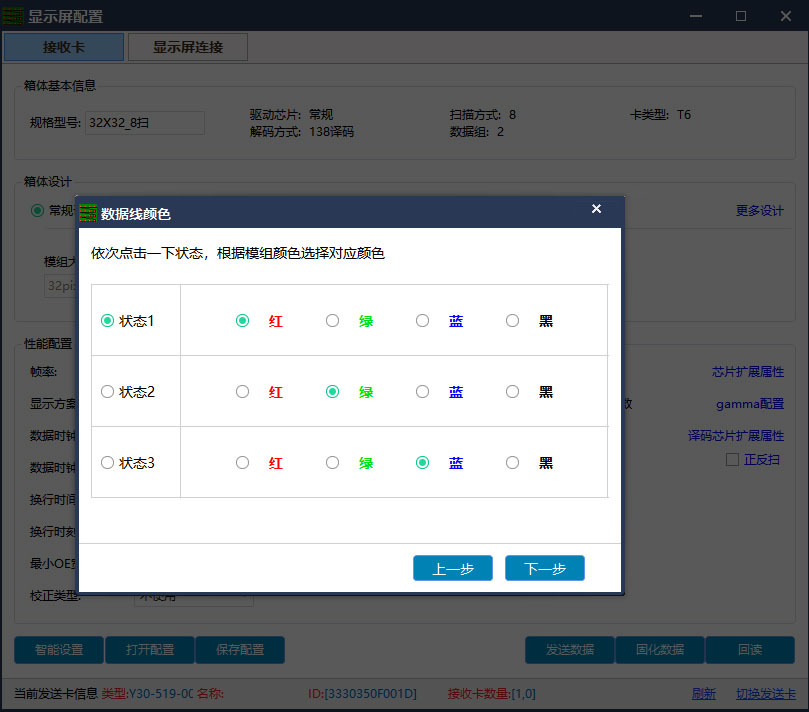Close the 数据线颜色 dialog
809x712 pixels.
click(596, 208)
